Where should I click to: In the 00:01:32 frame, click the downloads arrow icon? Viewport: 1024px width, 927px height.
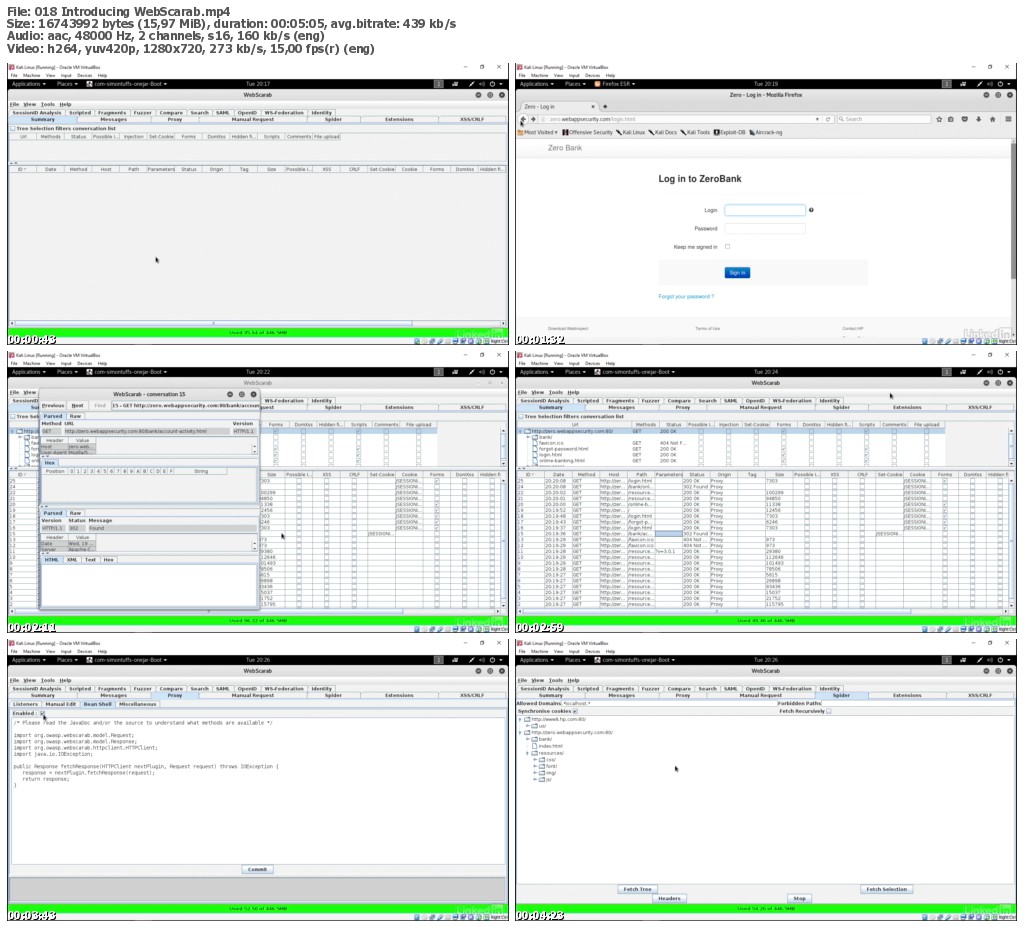[978, 119]
